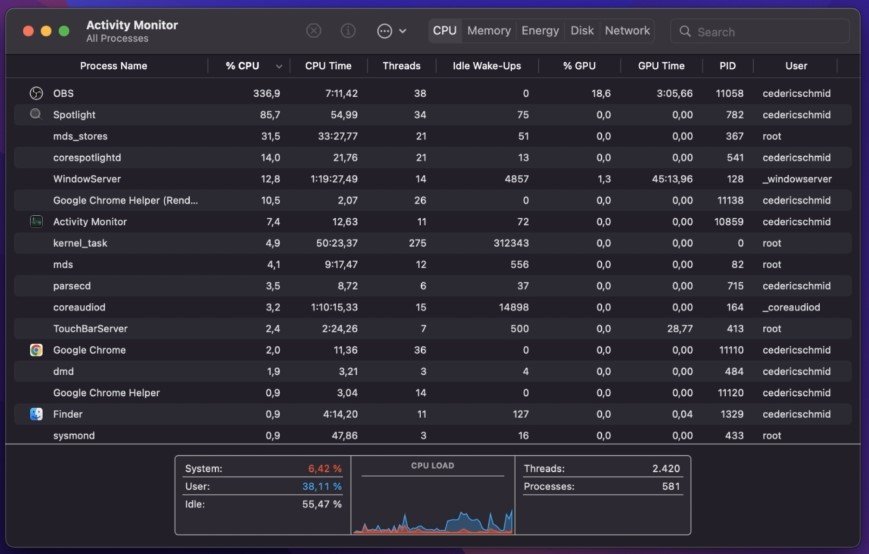Viewport: 869px width, 554px height.
Task: Select the mds process row
Action: [432, 265]
